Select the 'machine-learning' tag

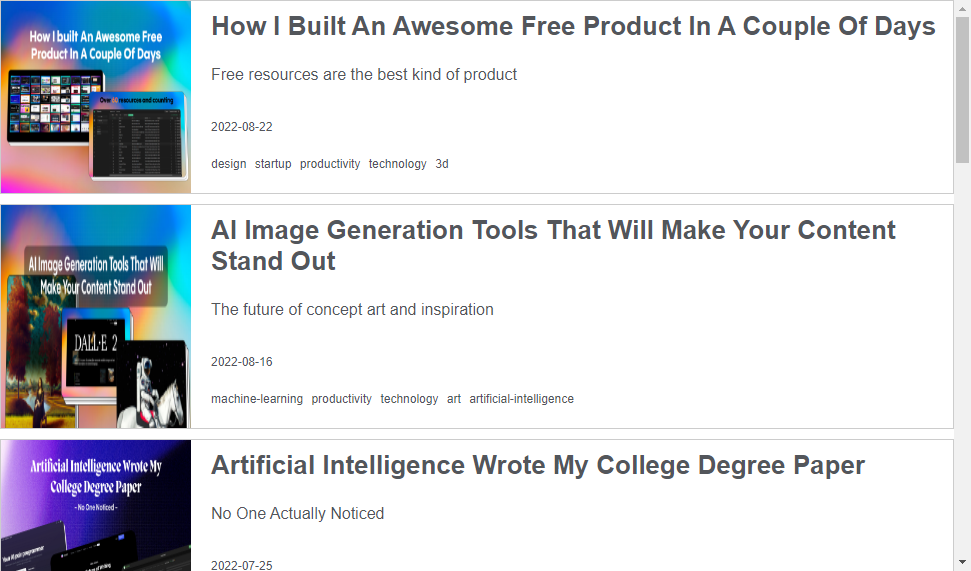[257, 399]
